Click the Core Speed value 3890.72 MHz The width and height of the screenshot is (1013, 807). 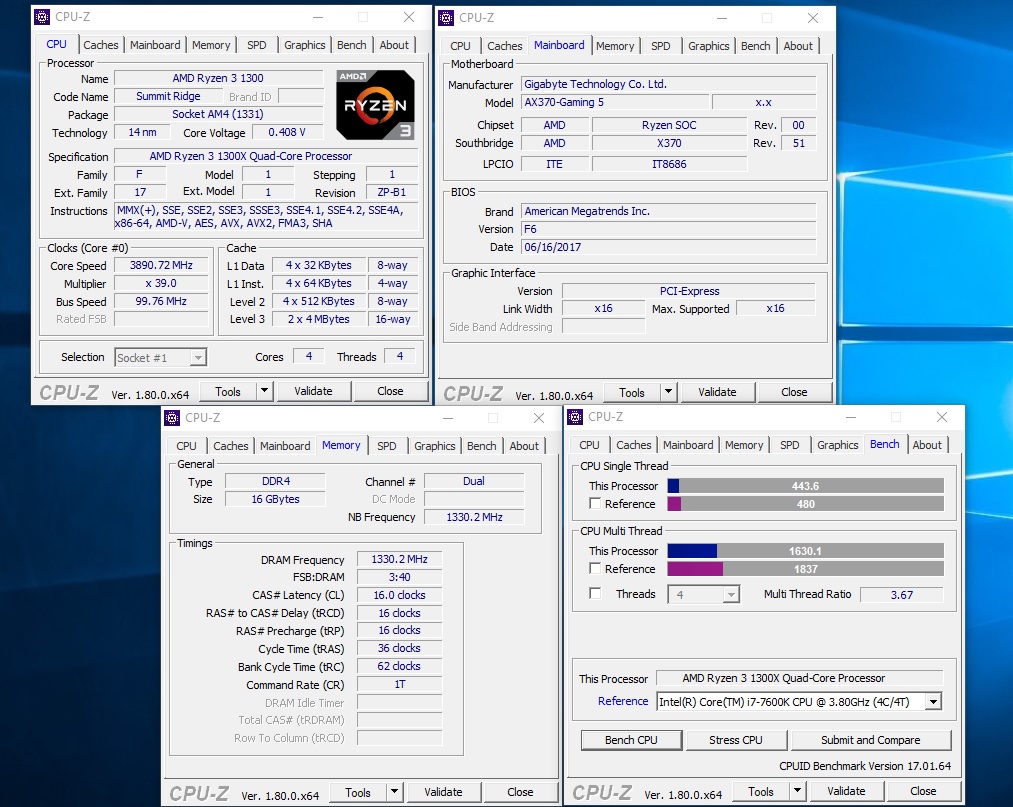pos(162,266)
